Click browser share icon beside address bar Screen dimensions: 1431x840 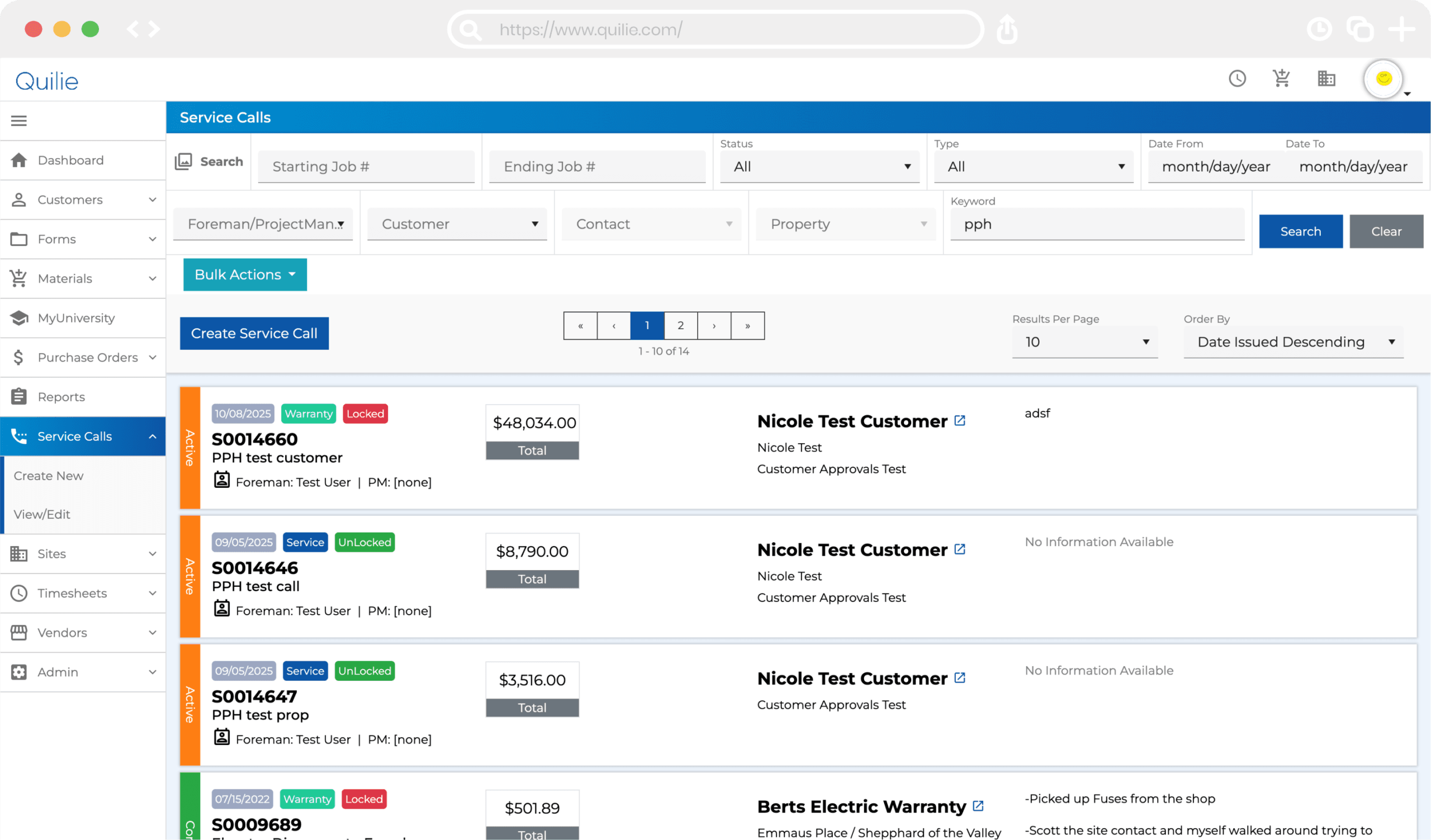click(1007, 30)
